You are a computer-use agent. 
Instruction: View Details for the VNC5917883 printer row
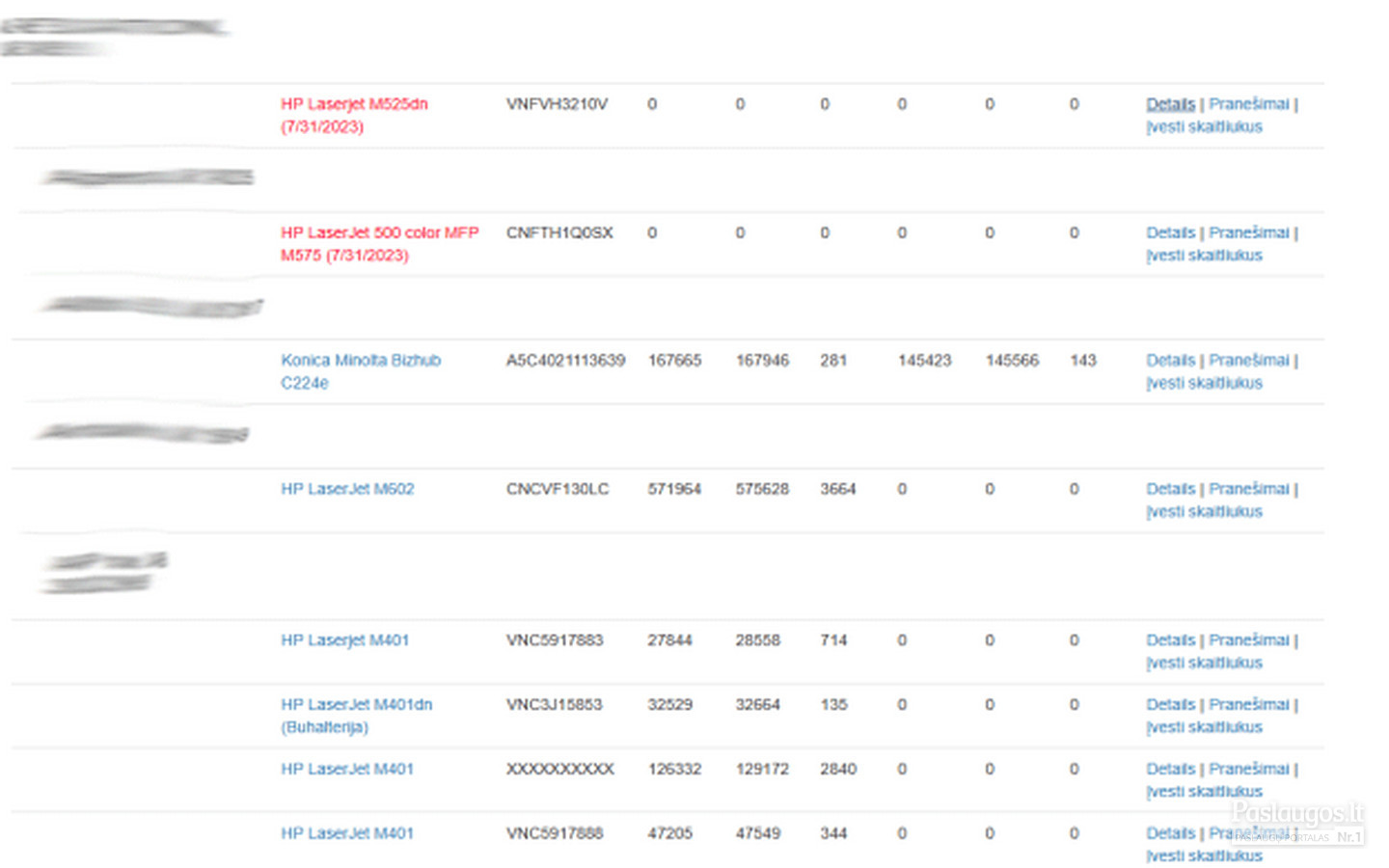tap(1170, 640)
